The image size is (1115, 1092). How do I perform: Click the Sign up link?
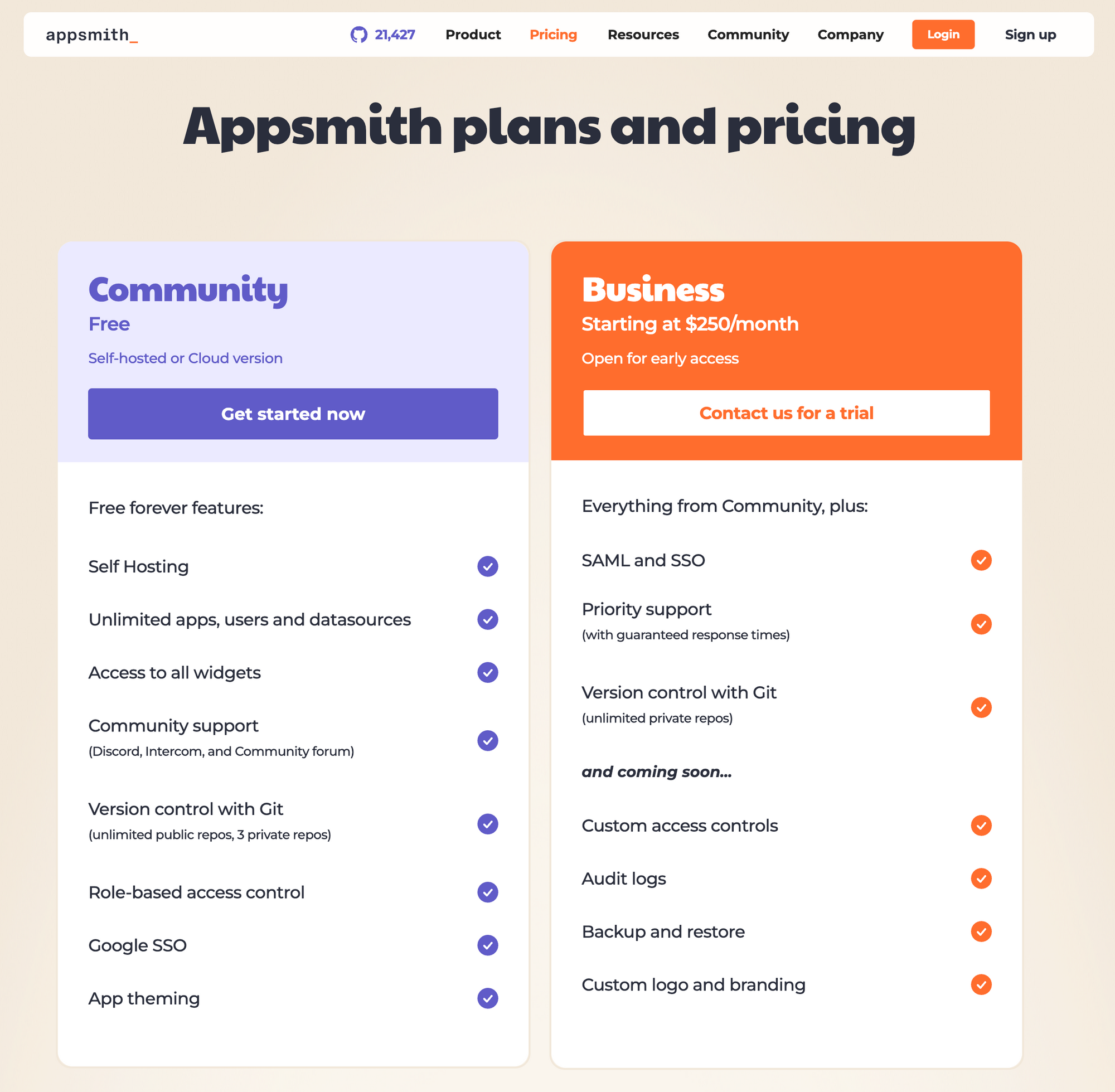pos(1030,35)
